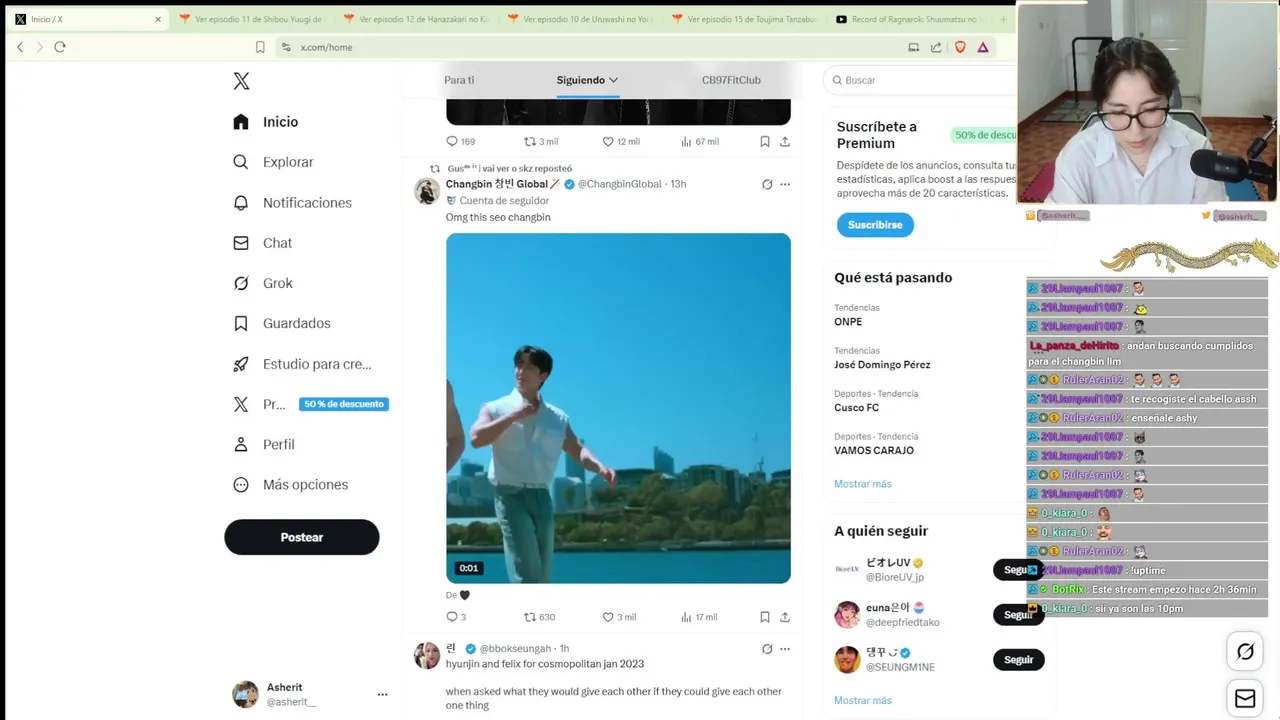Open Guardados bookmarks in sidebar
Screen dimensions: 1280x720
coord(281,324)
